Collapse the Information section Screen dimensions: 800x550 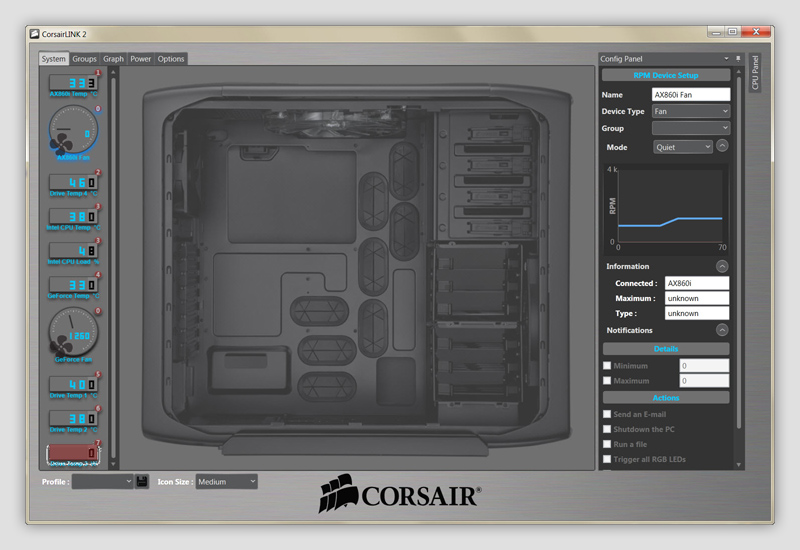point(722,266)
